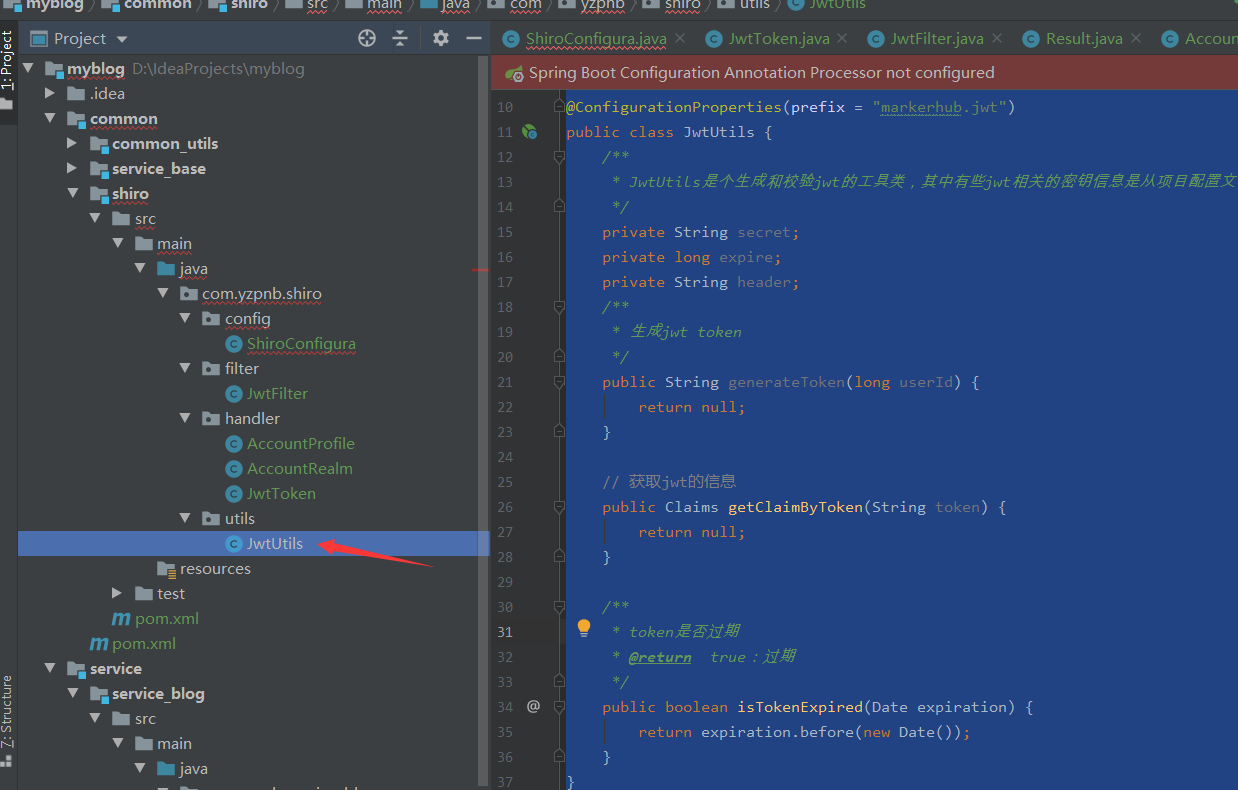Click the yellow bookmark icon beside line 31
Image resolution: width=1238 pixels, height=790 pixels.
(x=584, y=630)
